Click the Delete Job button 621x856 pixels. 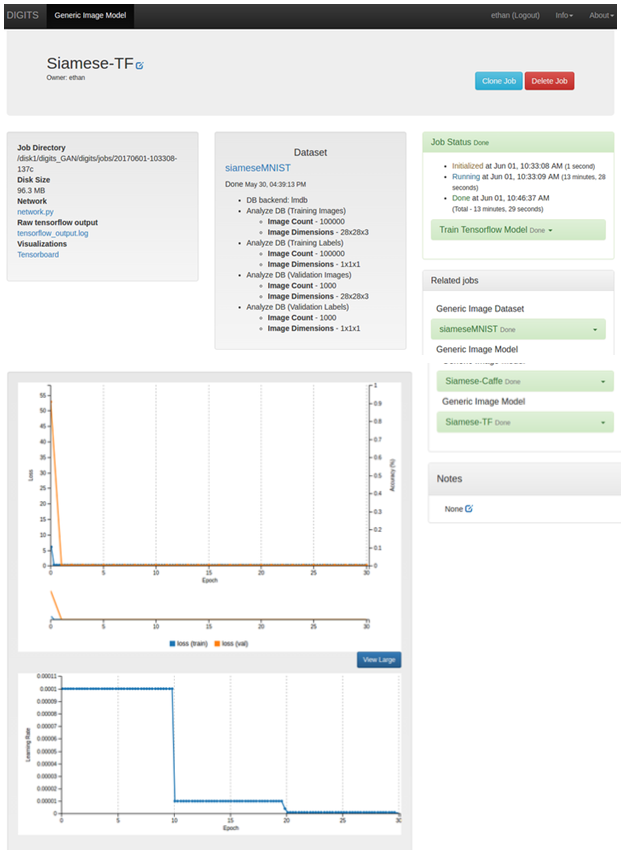549,81
